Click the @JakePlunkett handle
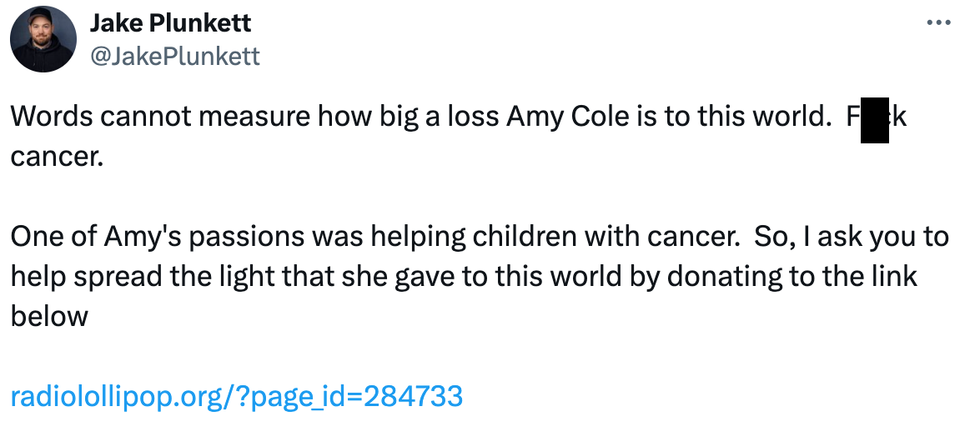 (x=175, y=56)
